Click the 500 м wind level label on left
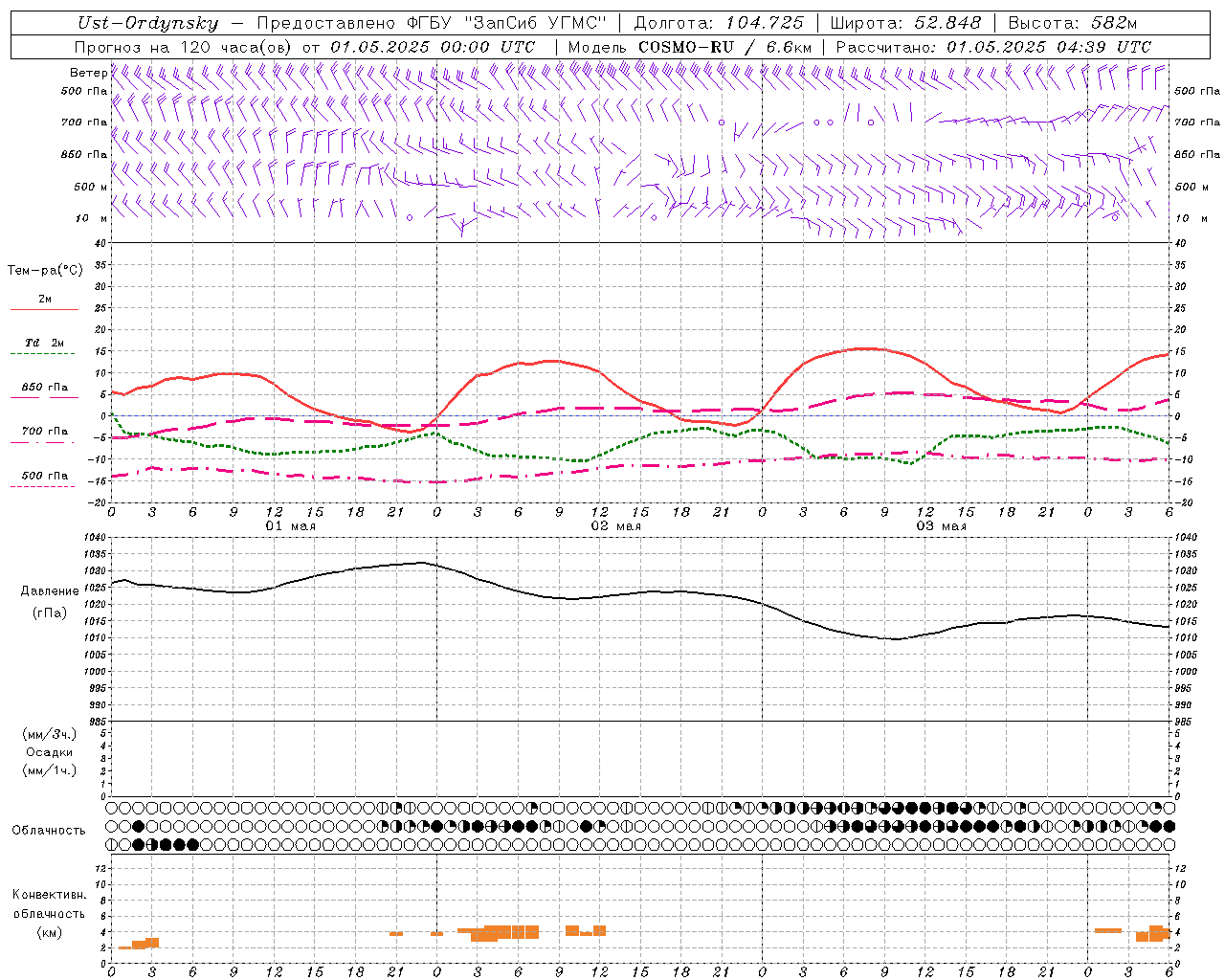Screen dimensions: 1225x980 (x=90, y=187)
